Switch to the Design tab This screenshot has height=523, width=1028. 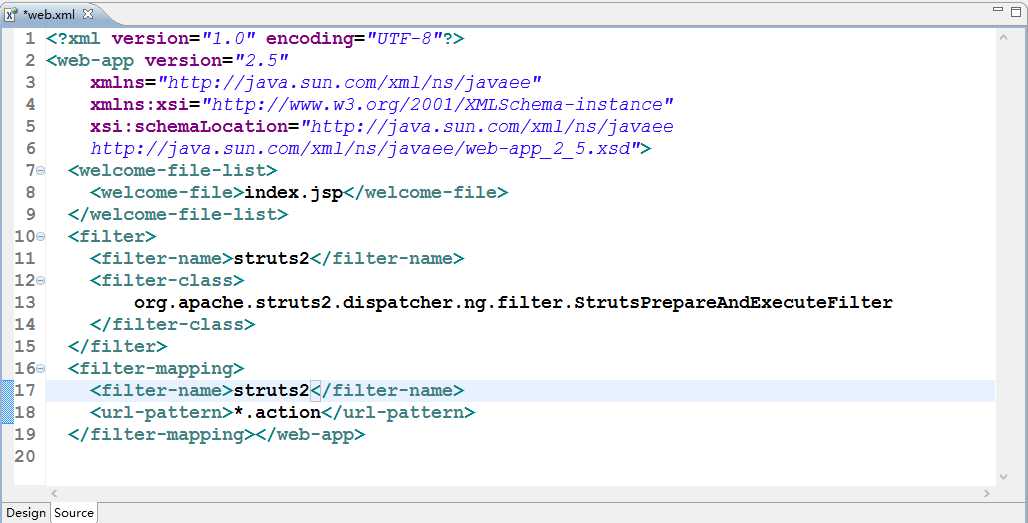point(26,513)
